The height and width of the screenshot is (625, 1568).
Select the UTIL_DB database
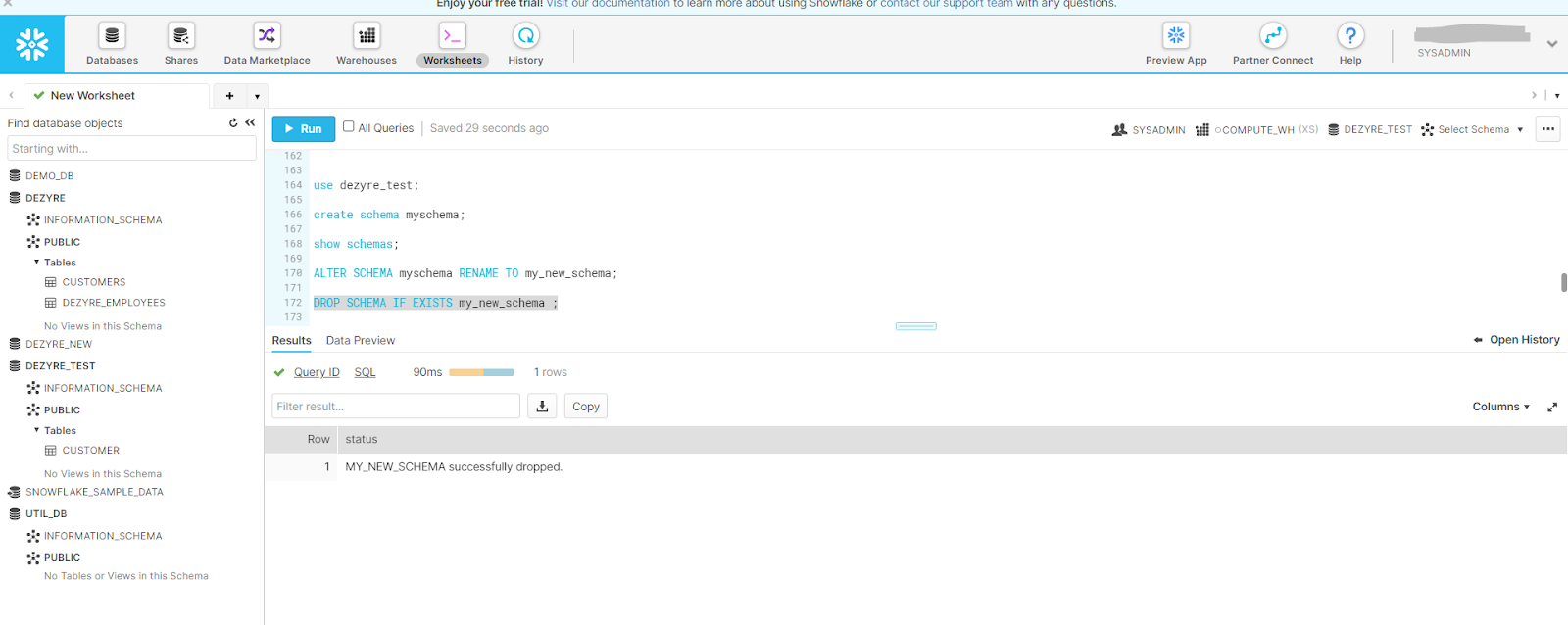click(46, 514)
